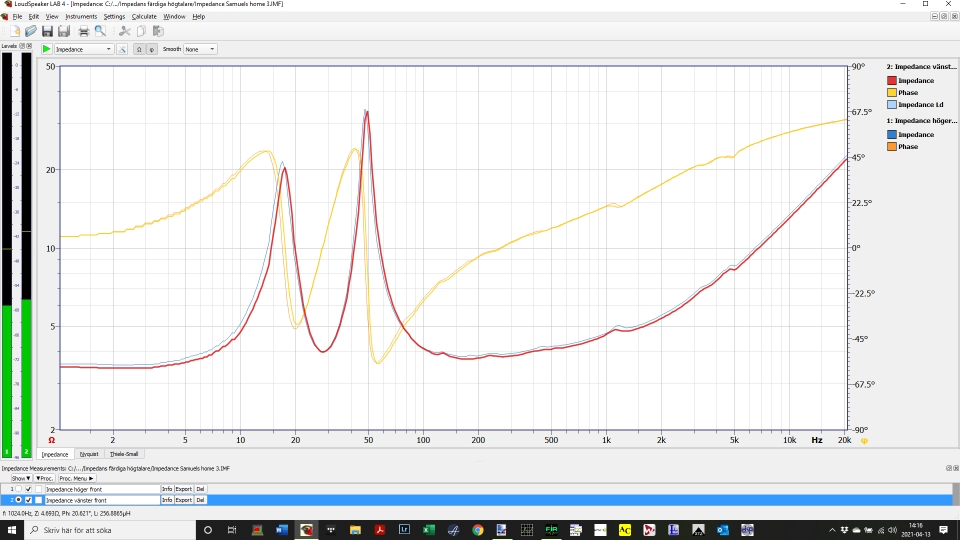Open the Proc. Menu flyout
Viewport: 960px width, 540px height.
pyautogui.click(x=77, y=478)
